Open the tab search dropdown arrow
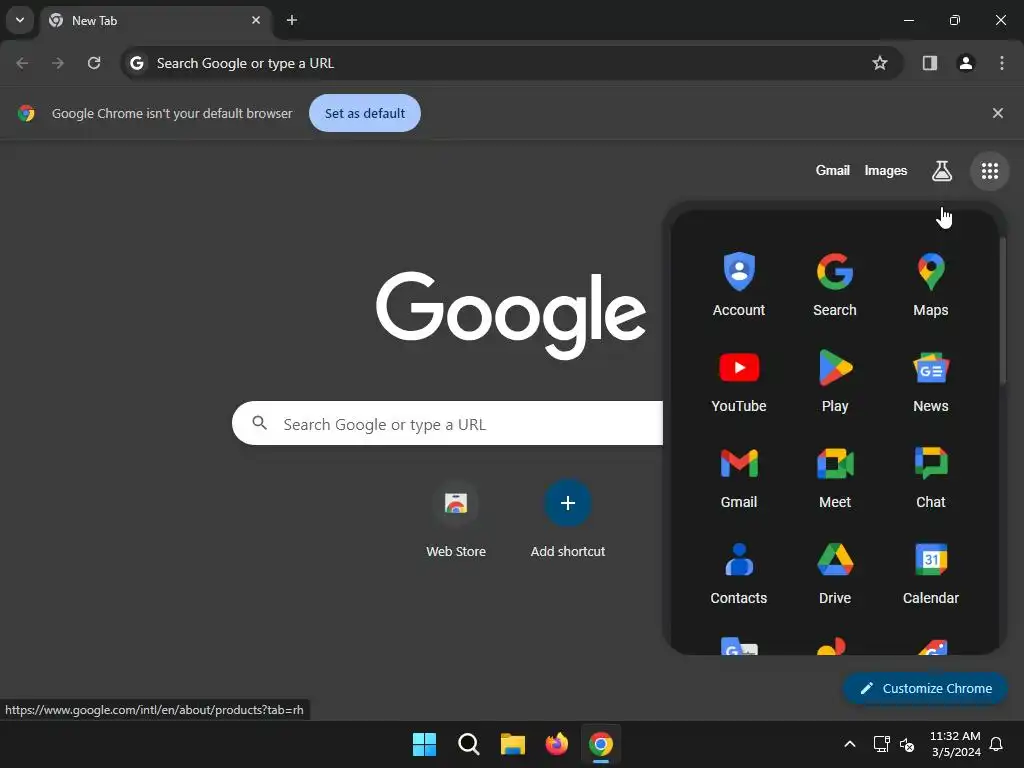The width and height of the screenshot is (1024, 768). [x=20, y=20]
